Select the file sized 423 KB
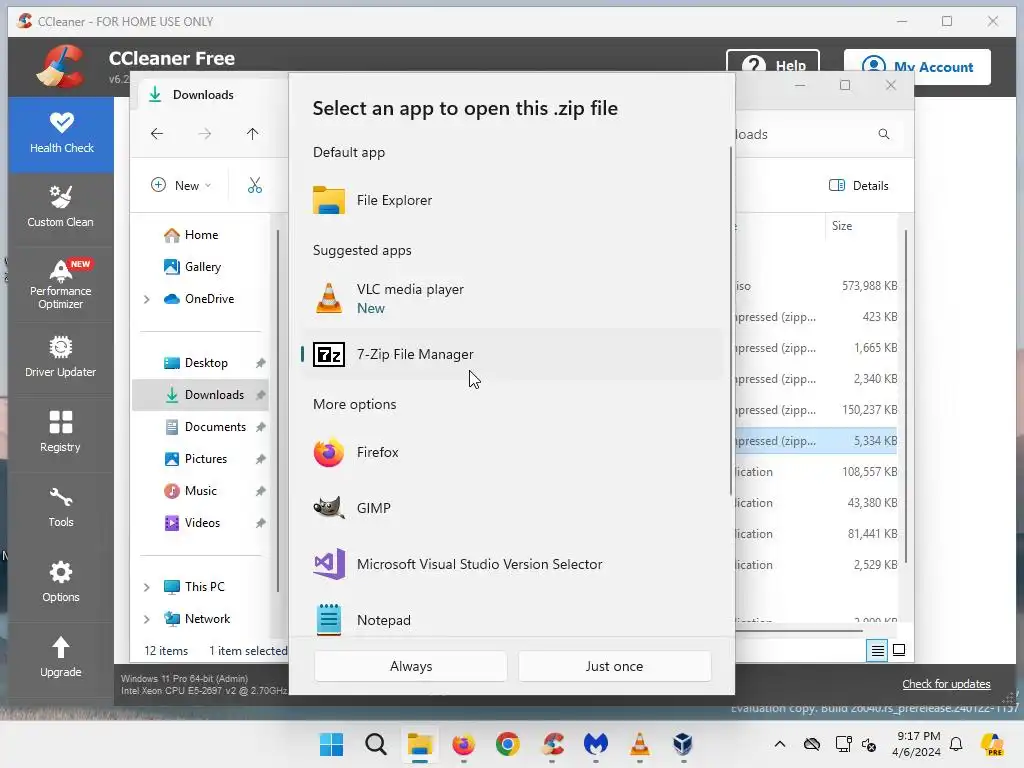1024x768 pixels. pyautogui.click(x=817, y=317)
